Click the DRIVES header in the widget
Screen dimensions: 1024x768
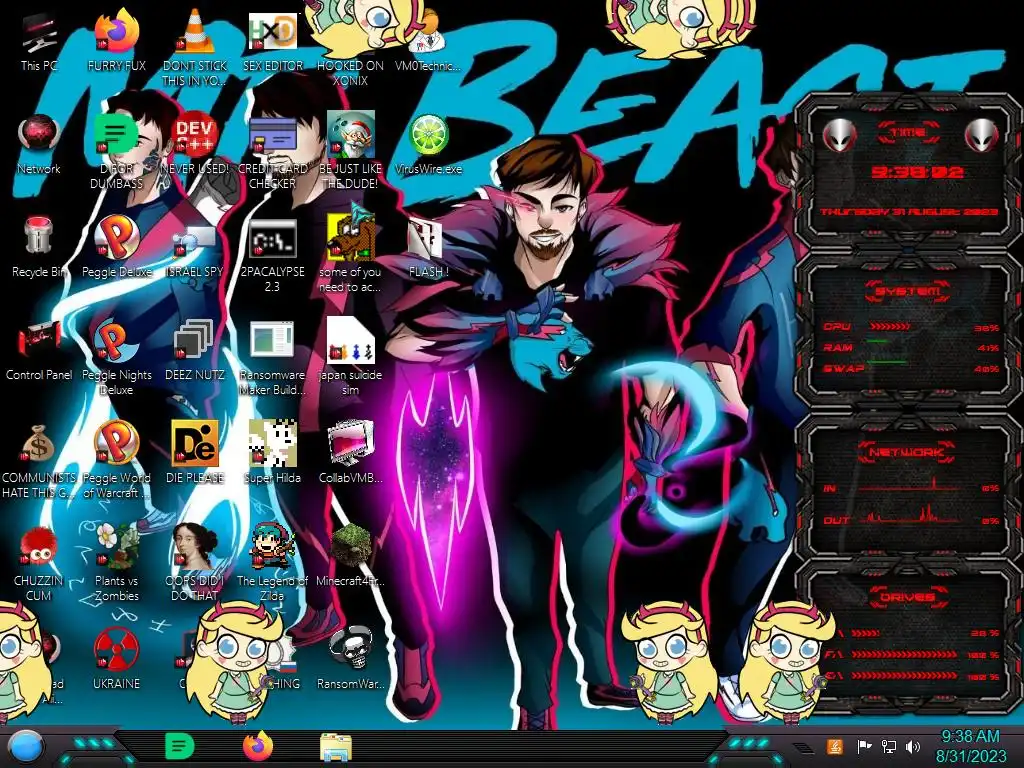[x=908, y=597]
